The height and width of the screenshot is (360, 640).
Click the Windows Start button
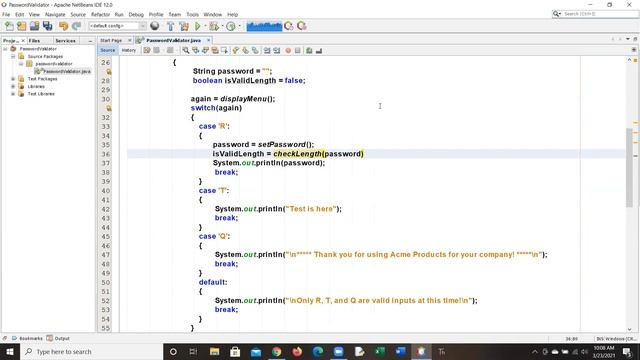point(10,351)
